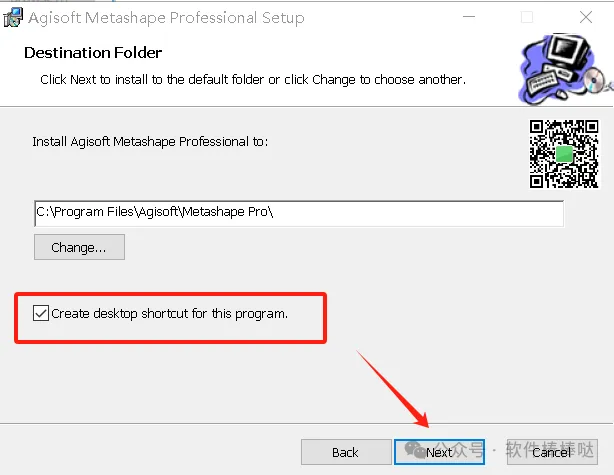Go to previous step with Back
This screenshot has width=614, height=475.
point(346,452)
